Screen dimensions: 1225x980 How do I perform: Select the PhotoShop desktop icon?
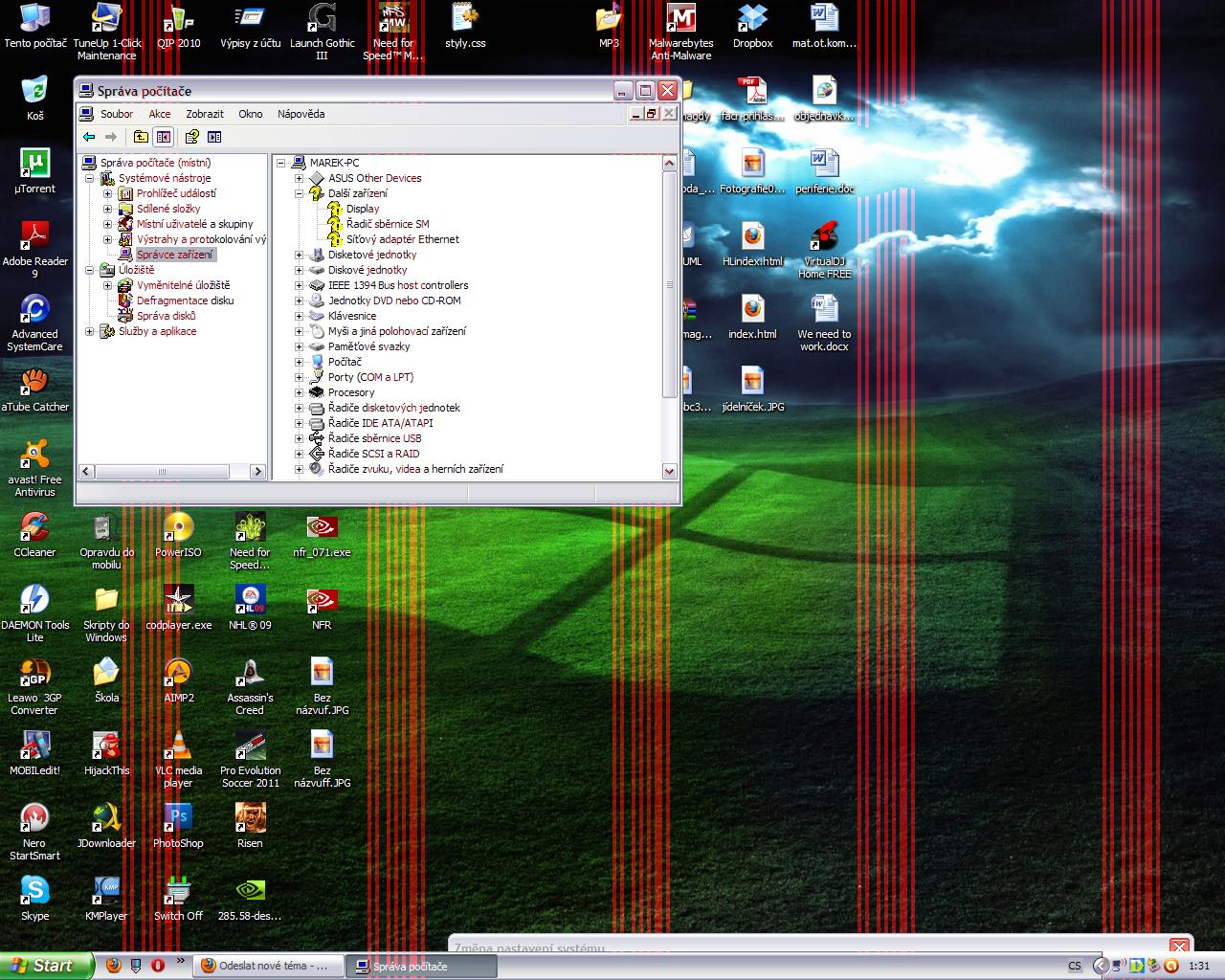click(x=178, y=826)
